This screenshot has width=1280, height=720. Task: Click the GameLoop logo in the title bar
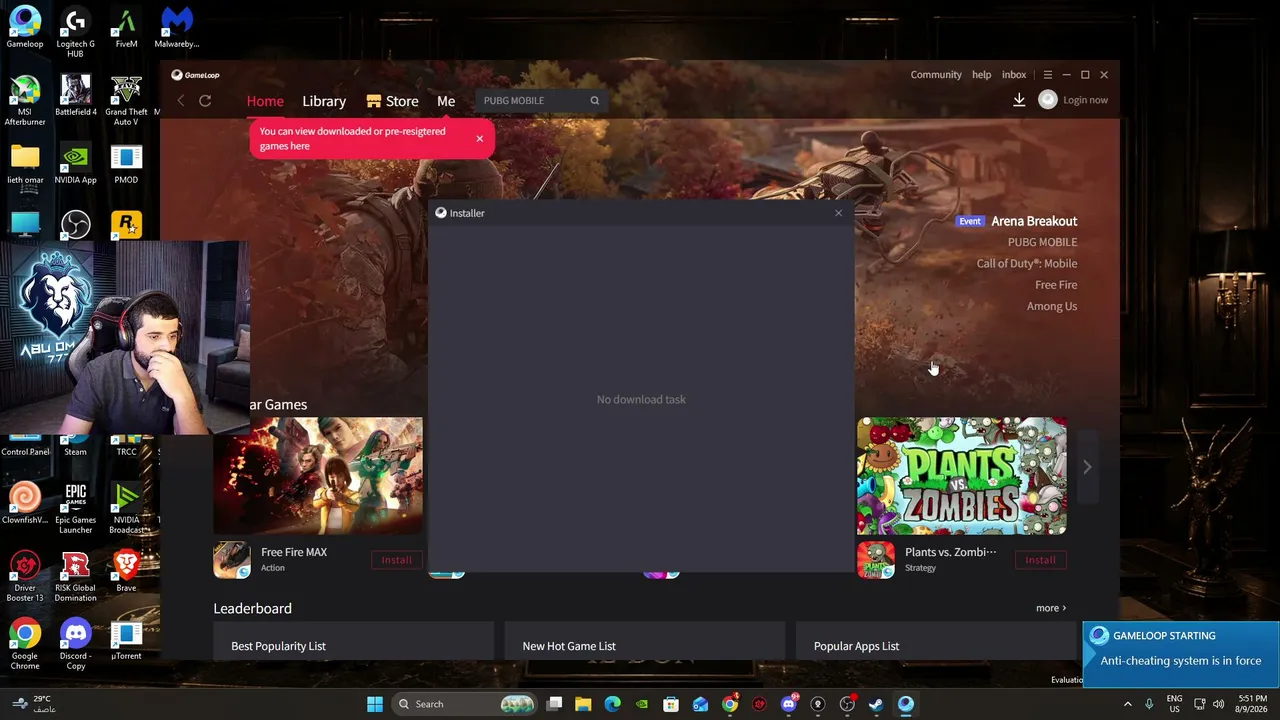tap(195, 75)
